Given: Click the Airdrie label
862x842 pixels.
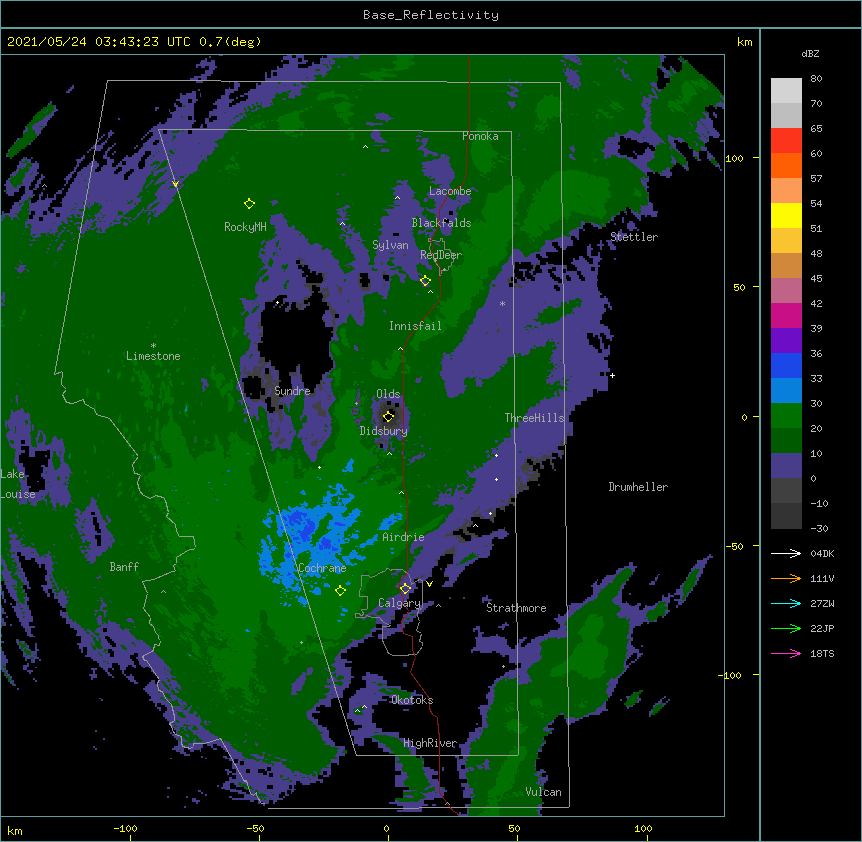Looking at the screenshot, I should tap(403, 537).
